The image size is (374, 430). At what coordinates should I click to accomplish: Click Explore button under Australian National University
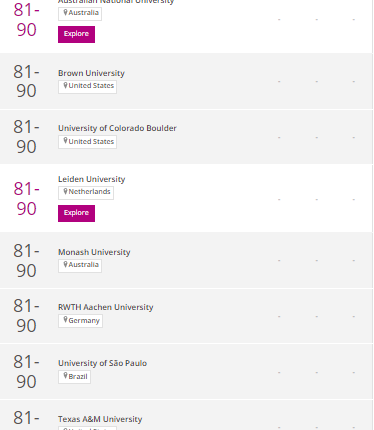click(76, 34)
